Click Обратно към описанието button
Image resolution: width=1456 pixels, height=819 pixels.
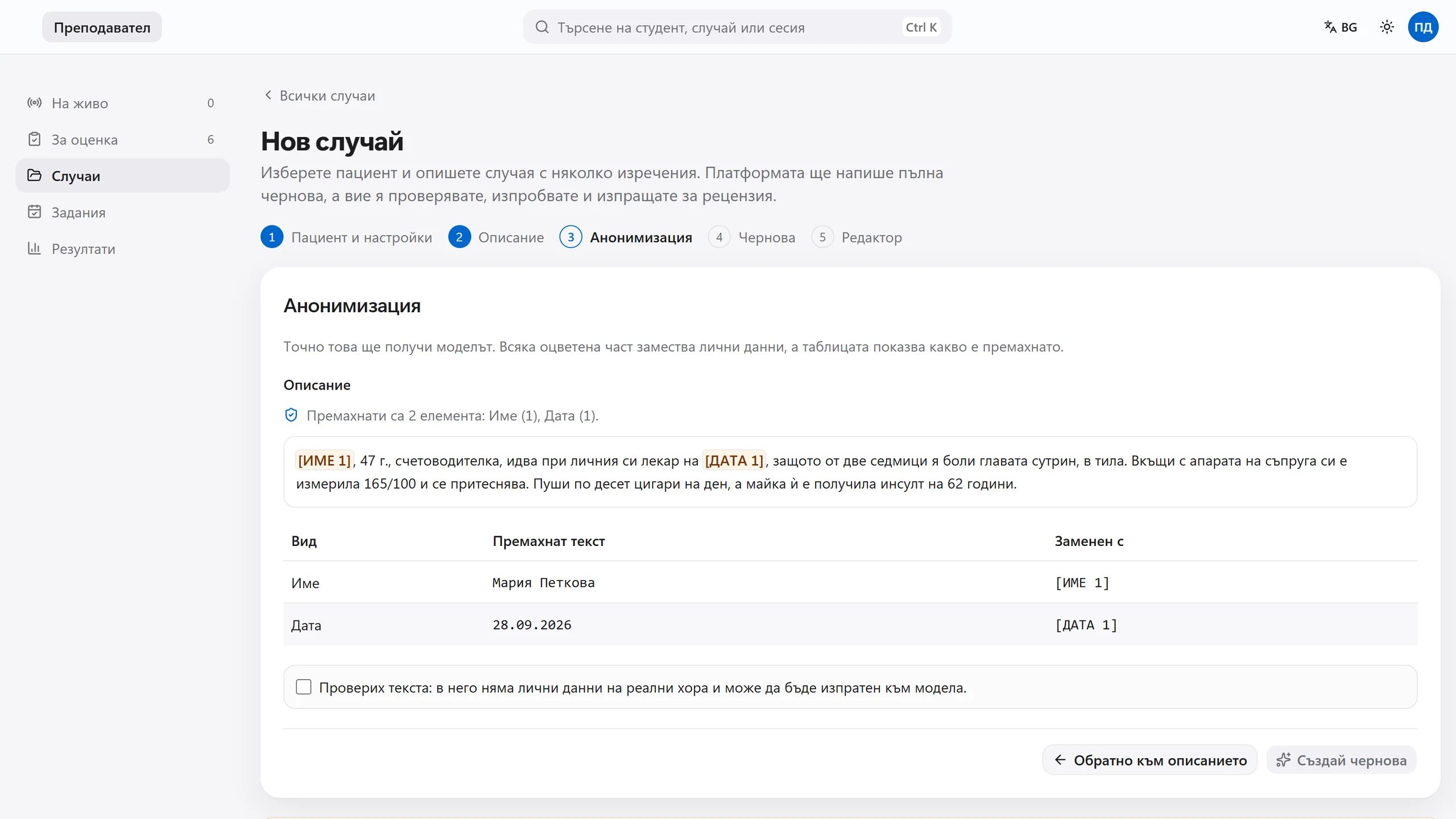pyautogui.click(x=1149, y=760)
